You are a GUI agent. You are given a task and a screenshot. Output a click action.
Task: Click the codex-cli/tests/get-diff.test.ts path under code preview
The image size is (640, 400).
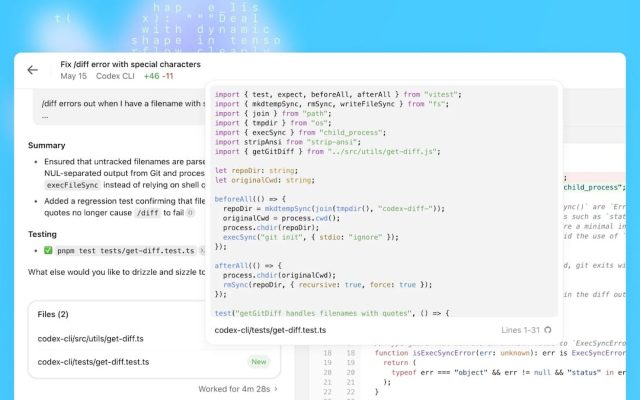point(270,330)
